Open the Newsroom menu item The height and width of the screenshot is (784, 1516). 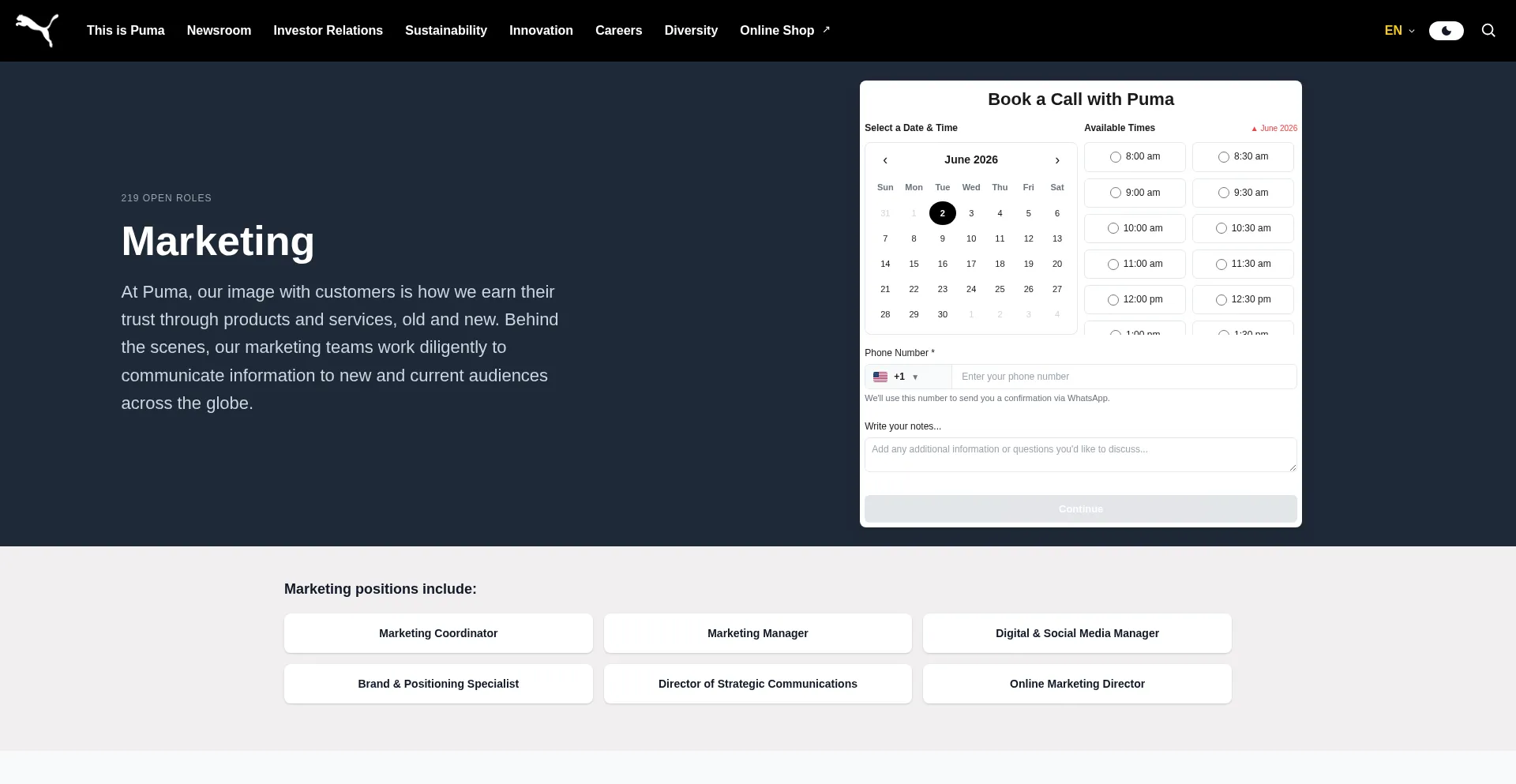[219, 31]
